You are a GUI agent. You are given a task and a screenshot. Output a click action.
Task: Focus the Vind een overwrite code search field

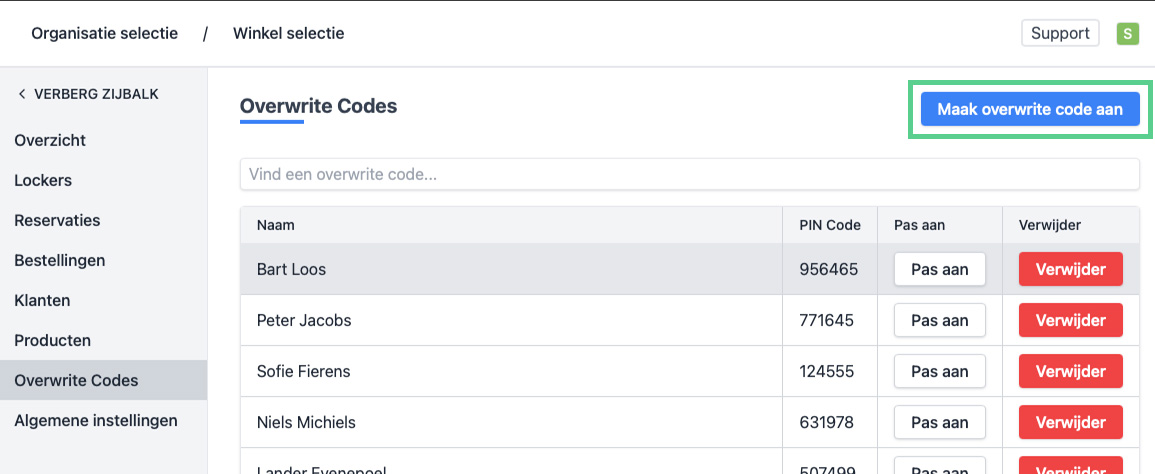[689, 174]
